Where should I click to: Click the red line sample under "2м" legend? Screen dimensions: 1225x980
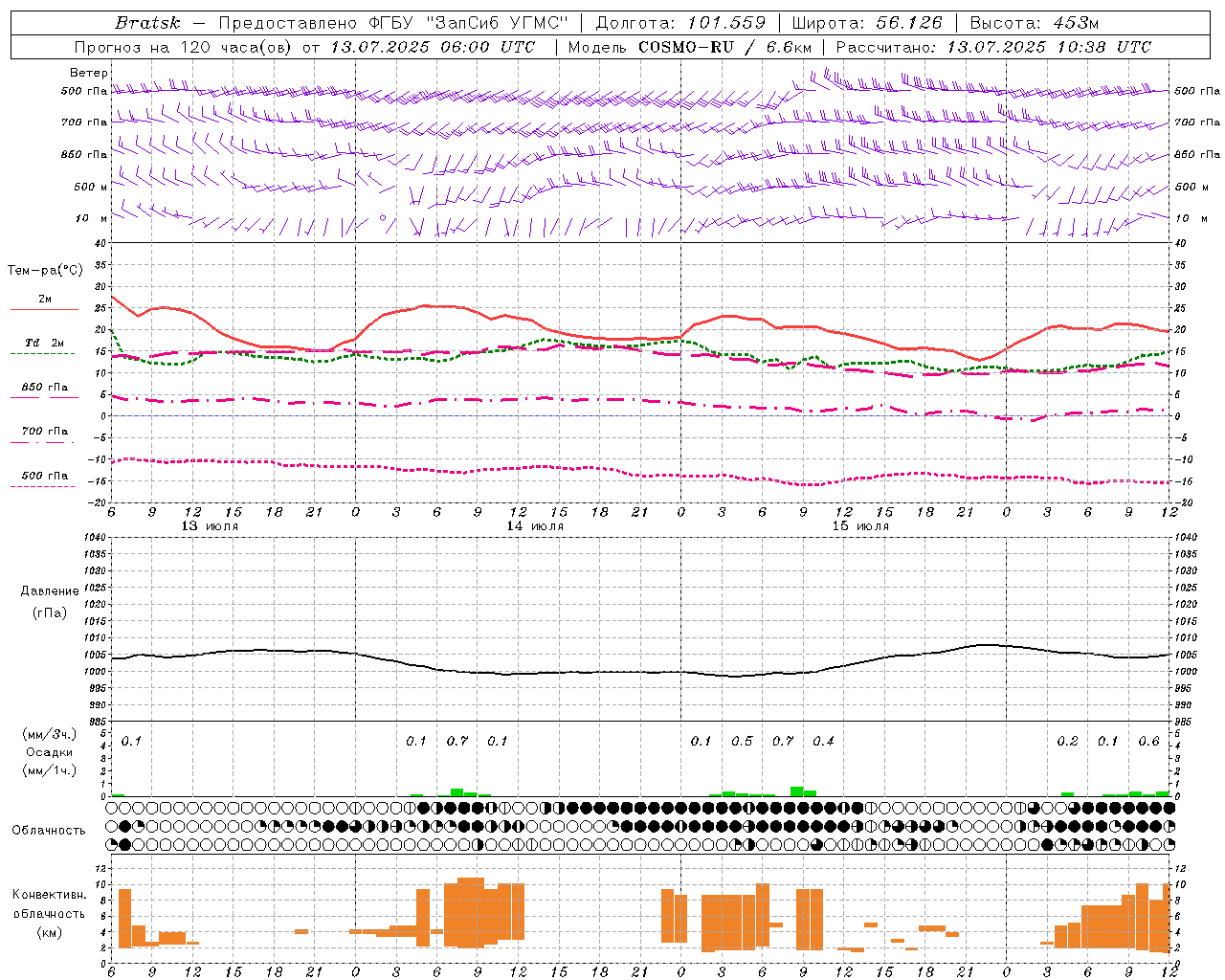[x=44, y=310]
